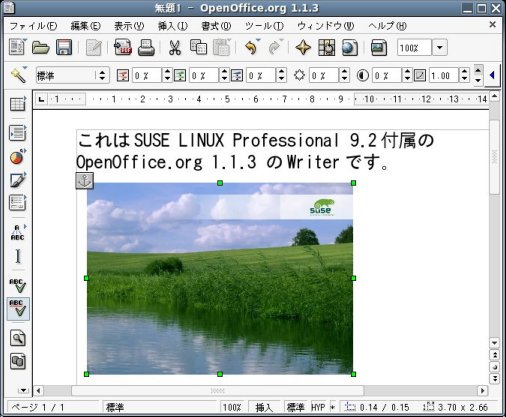Click the blue color percentage stepper
Image resolution: width=506 pixels, height=417 pixels.
click(281, 75)
